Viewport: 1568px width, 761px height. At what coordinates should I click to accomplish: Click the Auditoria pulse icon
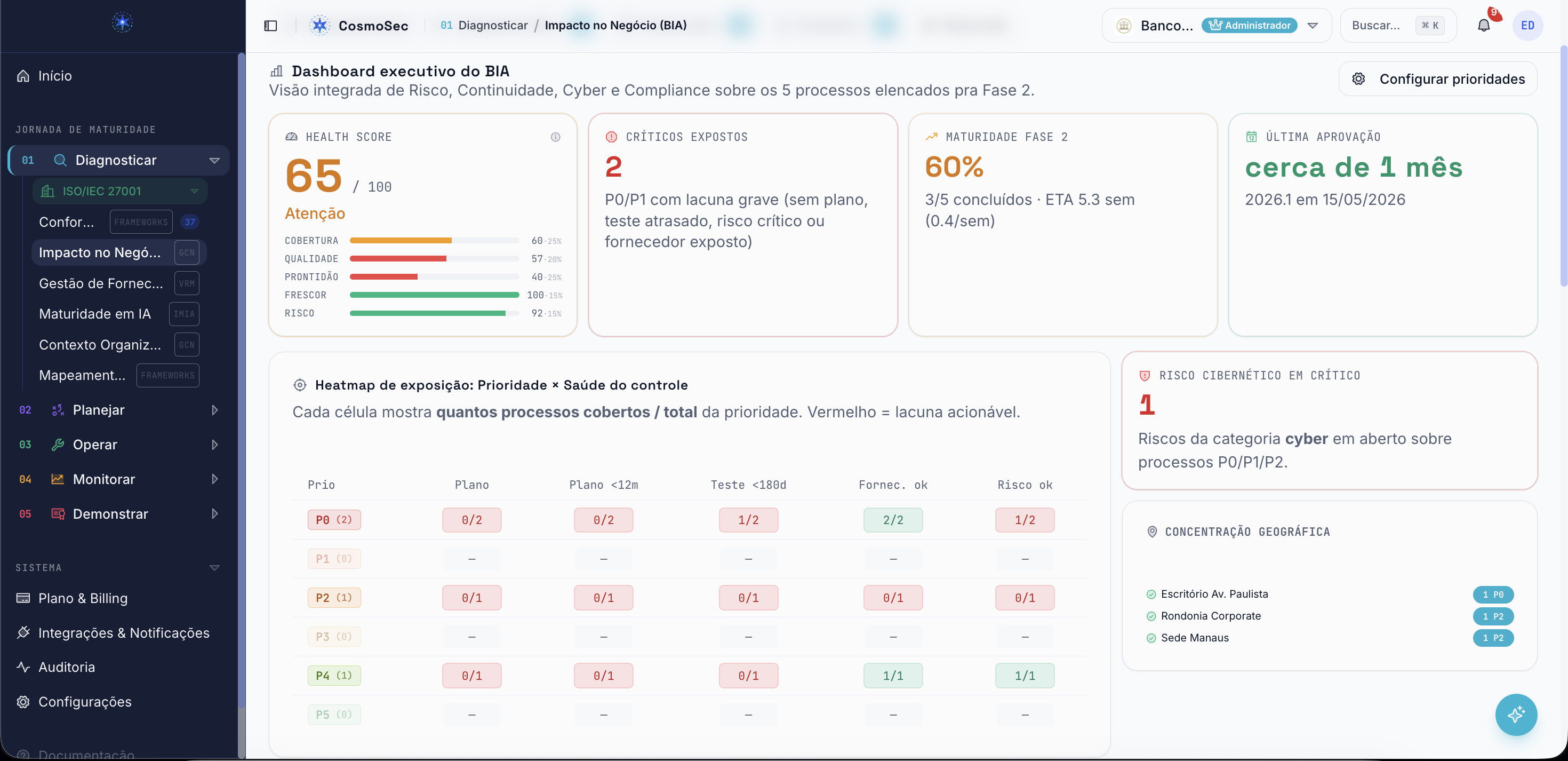[23, 667]
